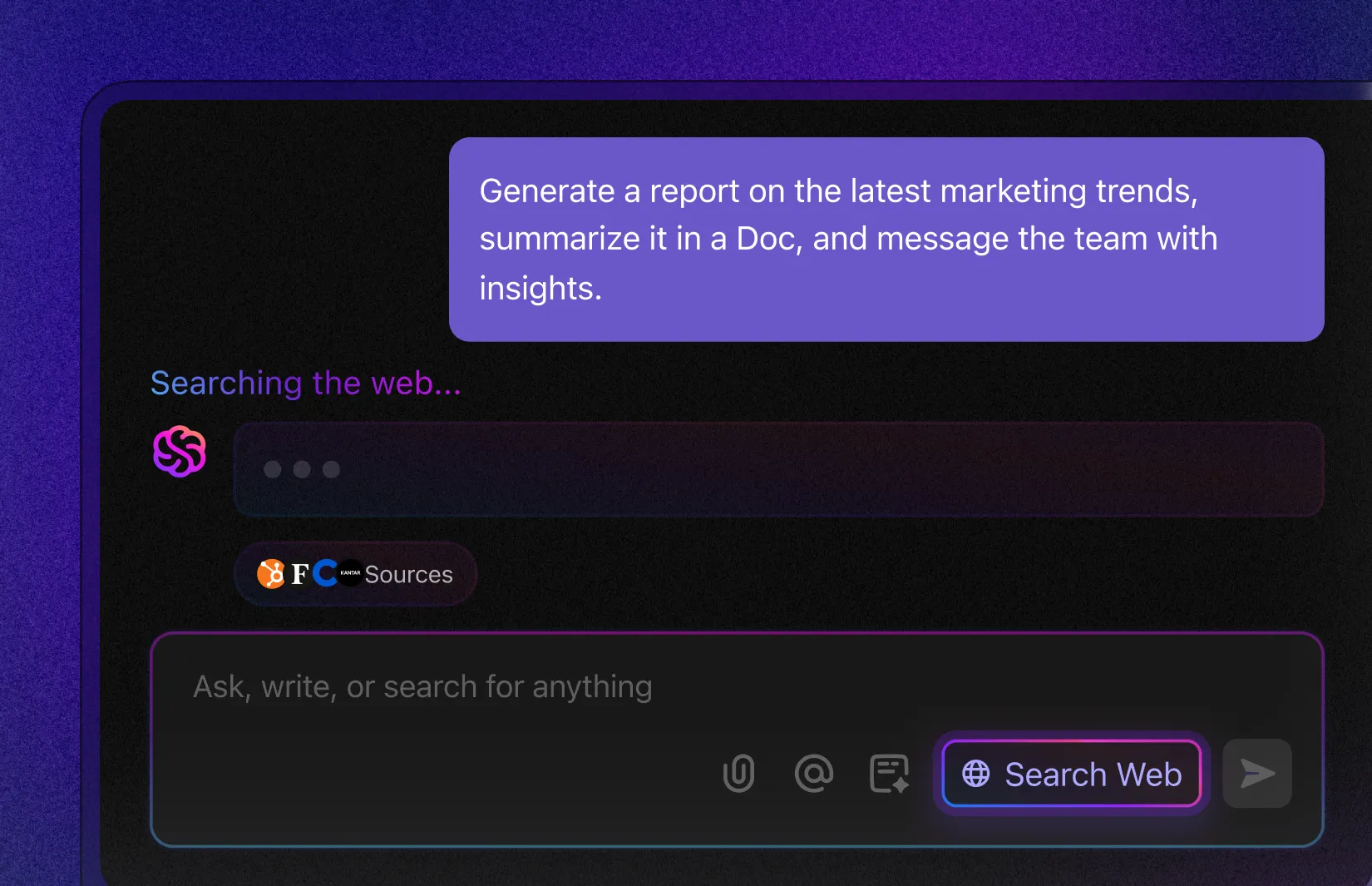Image resolution: width=1372 pixels, height=886 pixels.
Task: Click the 'Sources' label text
Action: [409, 575]
